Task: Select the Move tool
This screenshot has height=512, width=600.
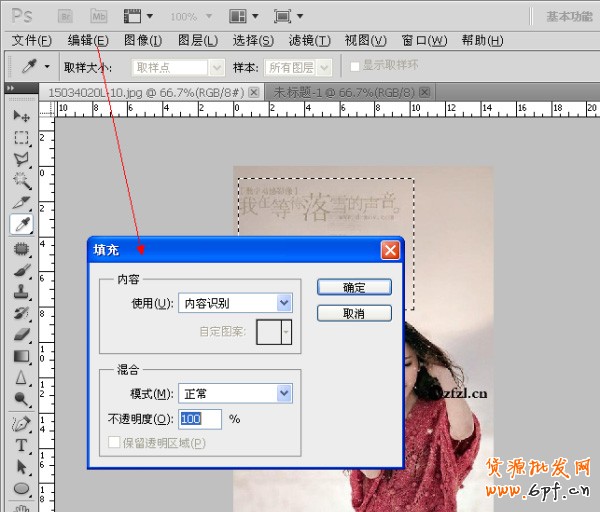Action: click(x=21, y=116)
